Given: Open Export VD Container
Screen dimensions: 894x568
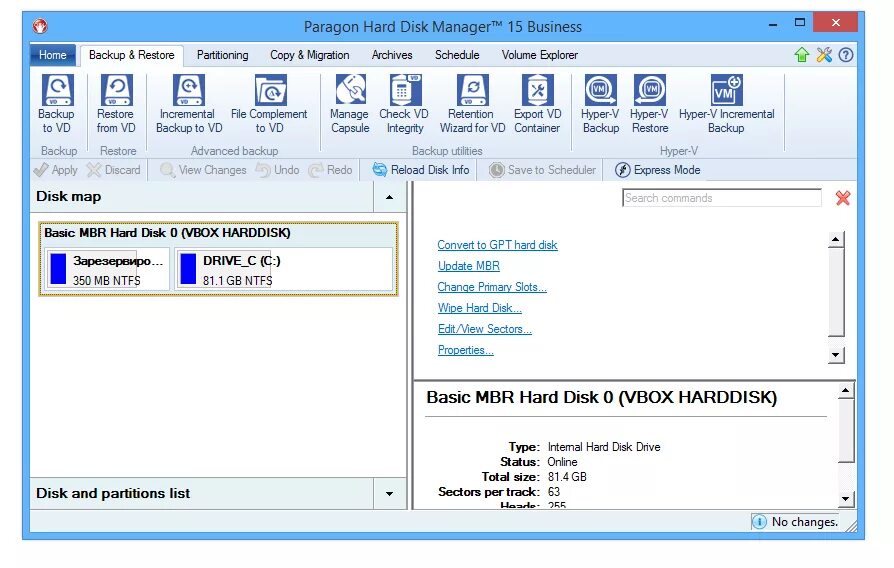Looking at the screenshot, I should click(537, 104).
